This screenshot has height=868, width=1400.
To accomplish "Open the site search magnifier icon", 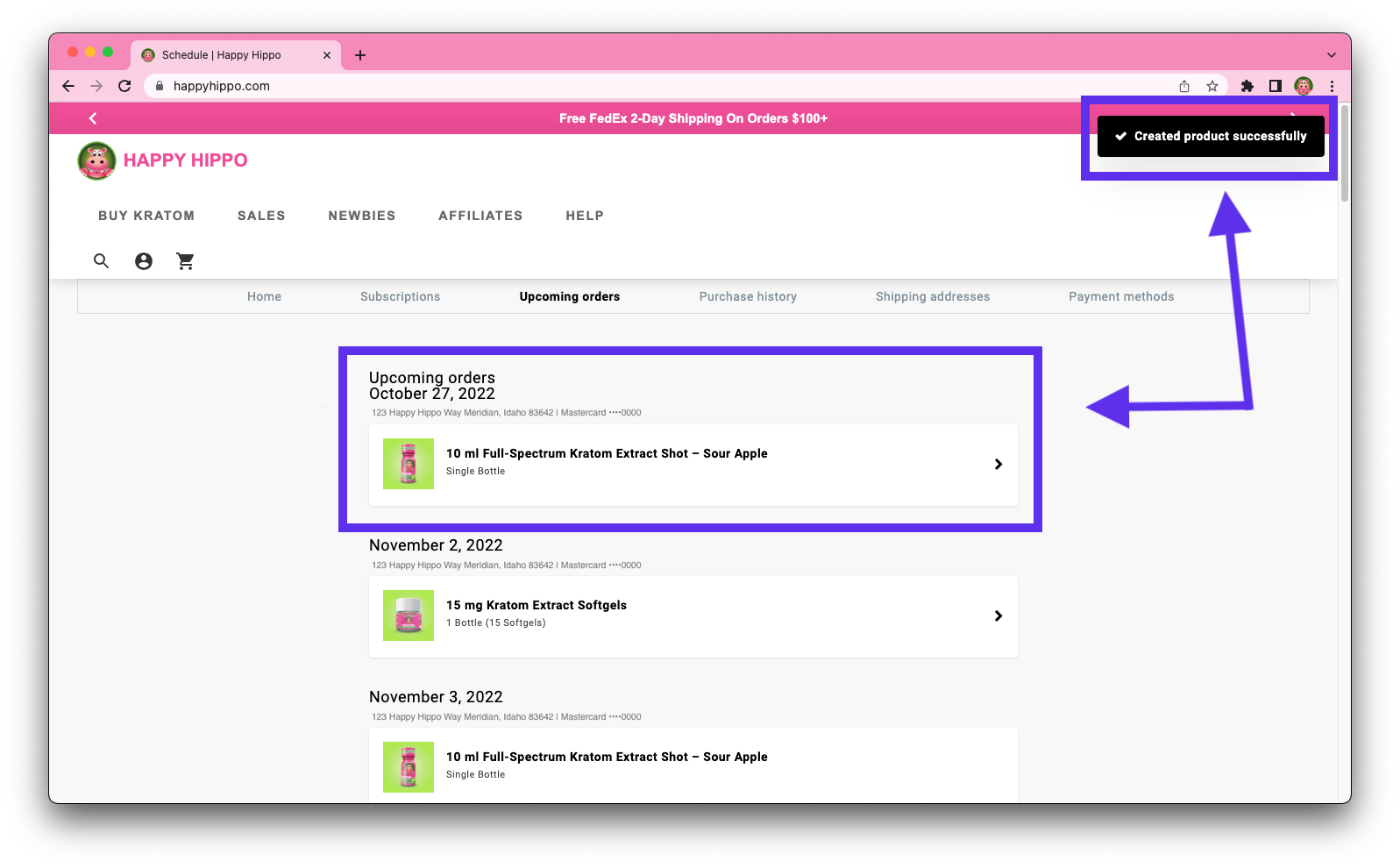I will coord(102,261).
